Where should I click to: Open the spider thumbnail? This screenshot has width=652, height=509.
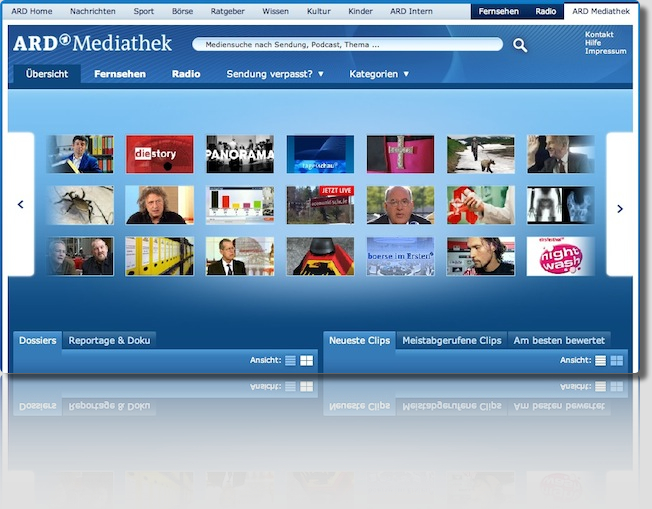(80, 205)
